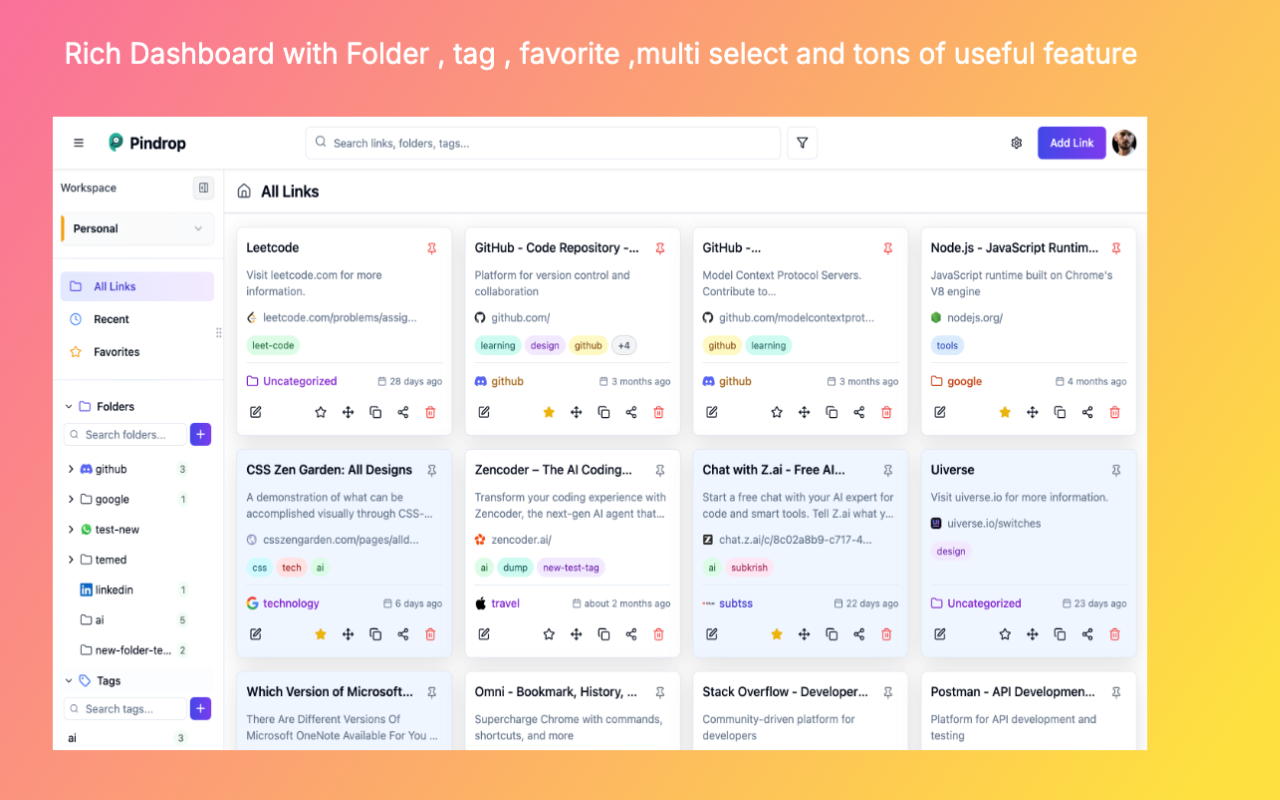
Task: Expand the github folder
Action: coord(70,468)
